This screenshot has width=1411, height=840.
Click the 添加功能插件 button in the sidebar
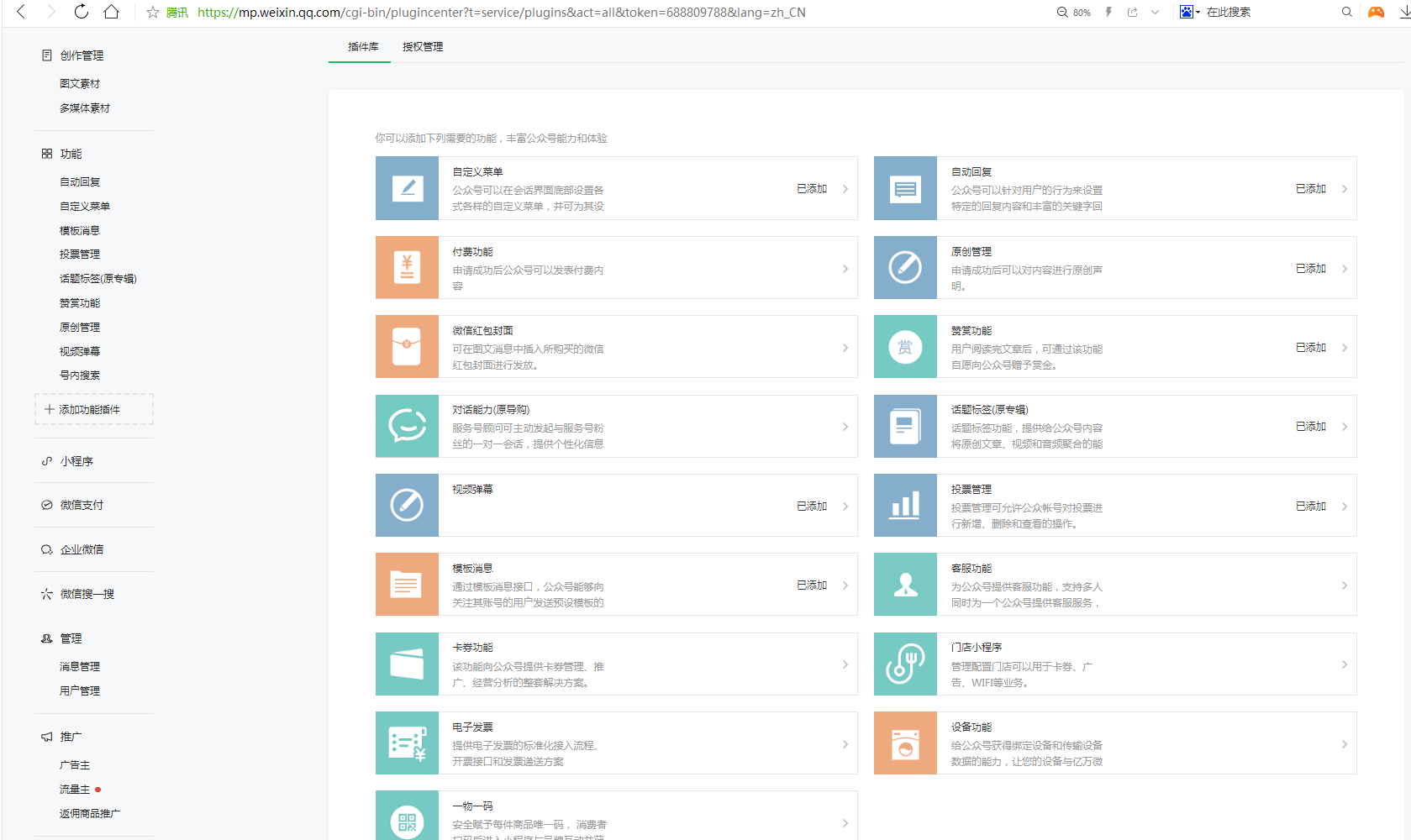tap(94, 409)
